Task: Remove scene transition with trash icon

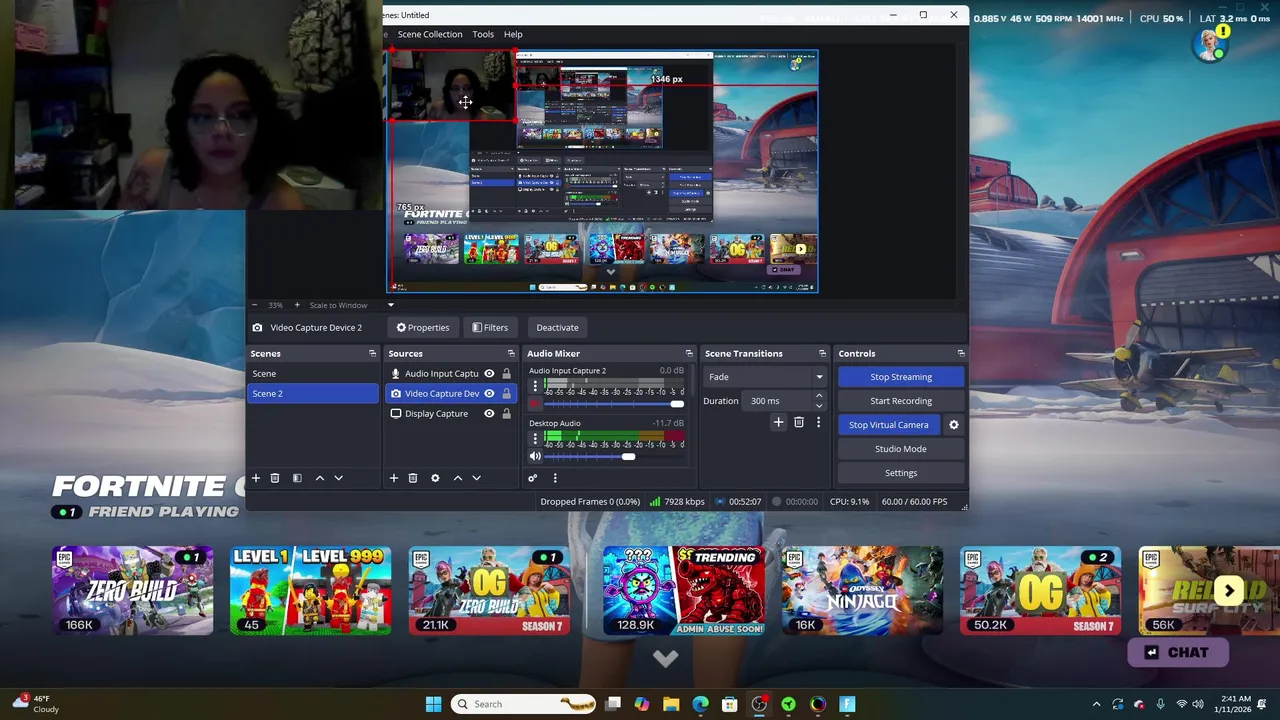Action: 798,423
